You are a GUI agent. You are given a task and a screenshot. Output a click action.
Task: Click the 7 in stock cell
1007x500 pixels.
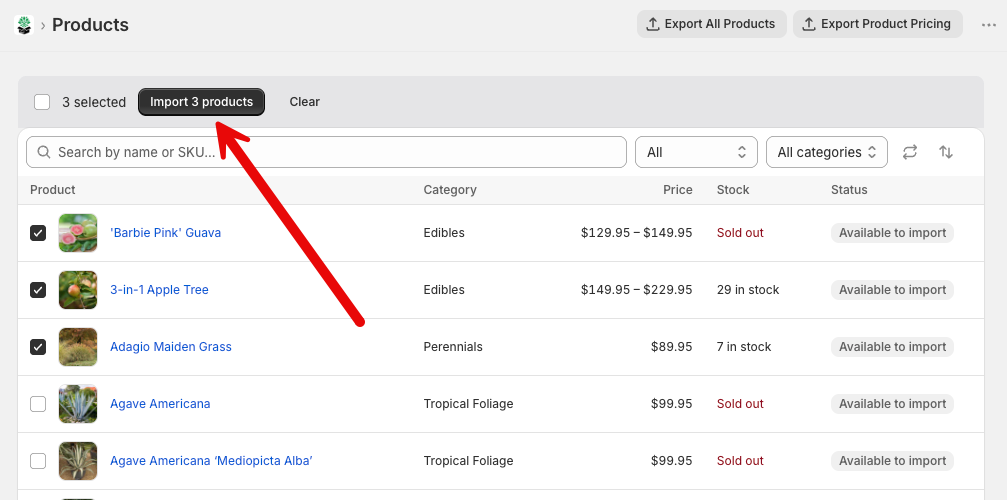pos(744,347)
